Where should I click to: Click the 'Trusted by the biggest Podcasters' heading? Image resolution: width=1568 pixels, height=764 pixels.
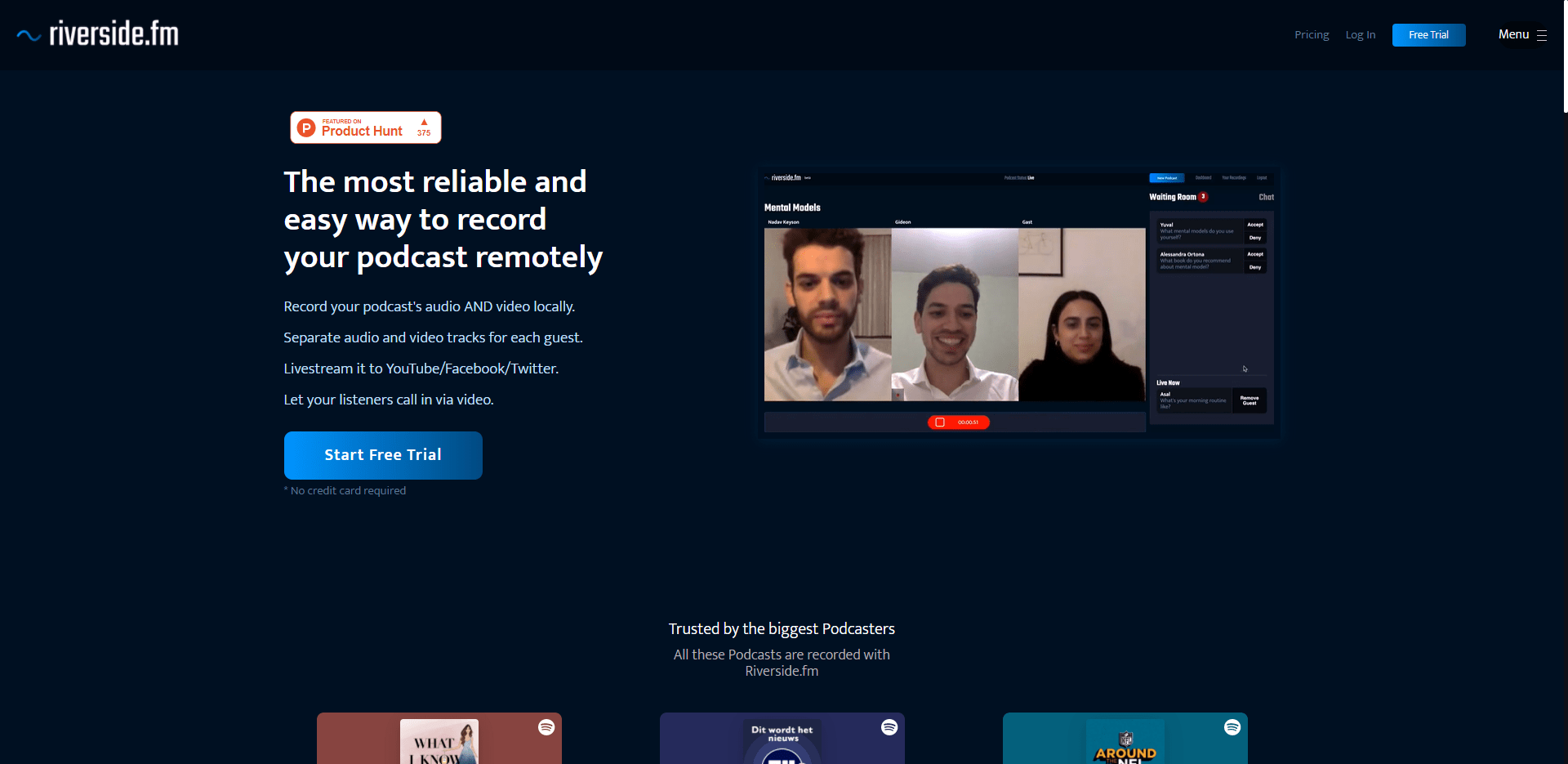[782, 629]
